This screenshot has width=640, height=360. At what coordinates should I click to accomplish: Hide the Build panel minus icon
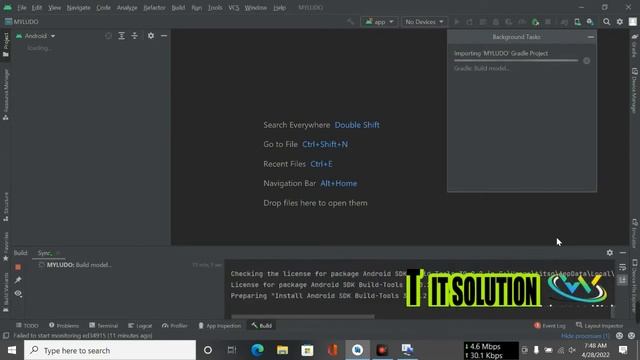[x=622, y=253]
